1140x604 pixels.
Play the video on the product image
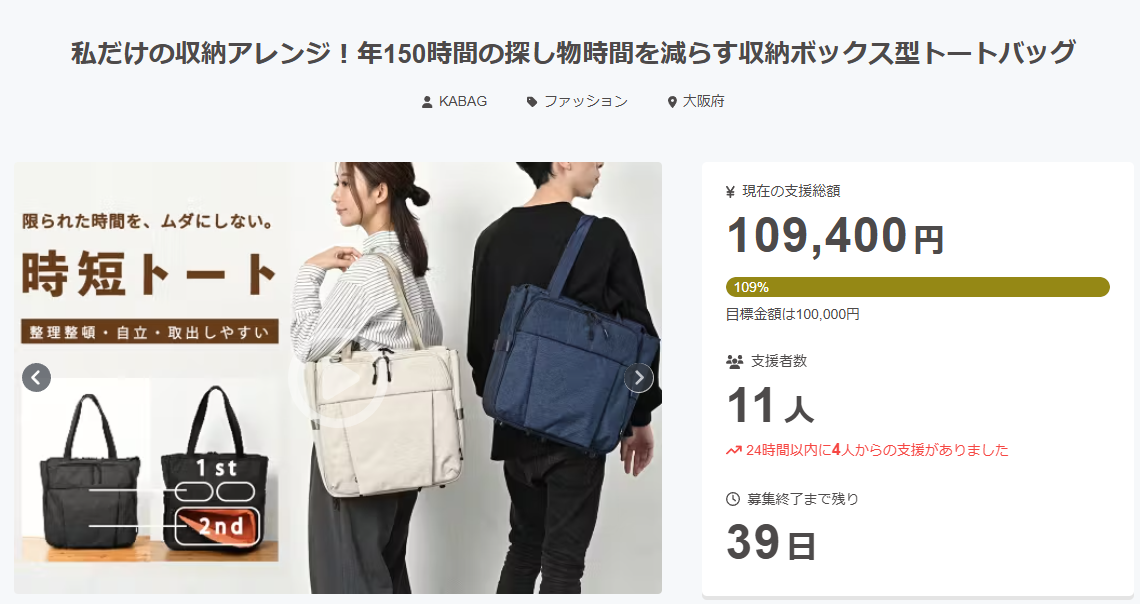(337, 377)
